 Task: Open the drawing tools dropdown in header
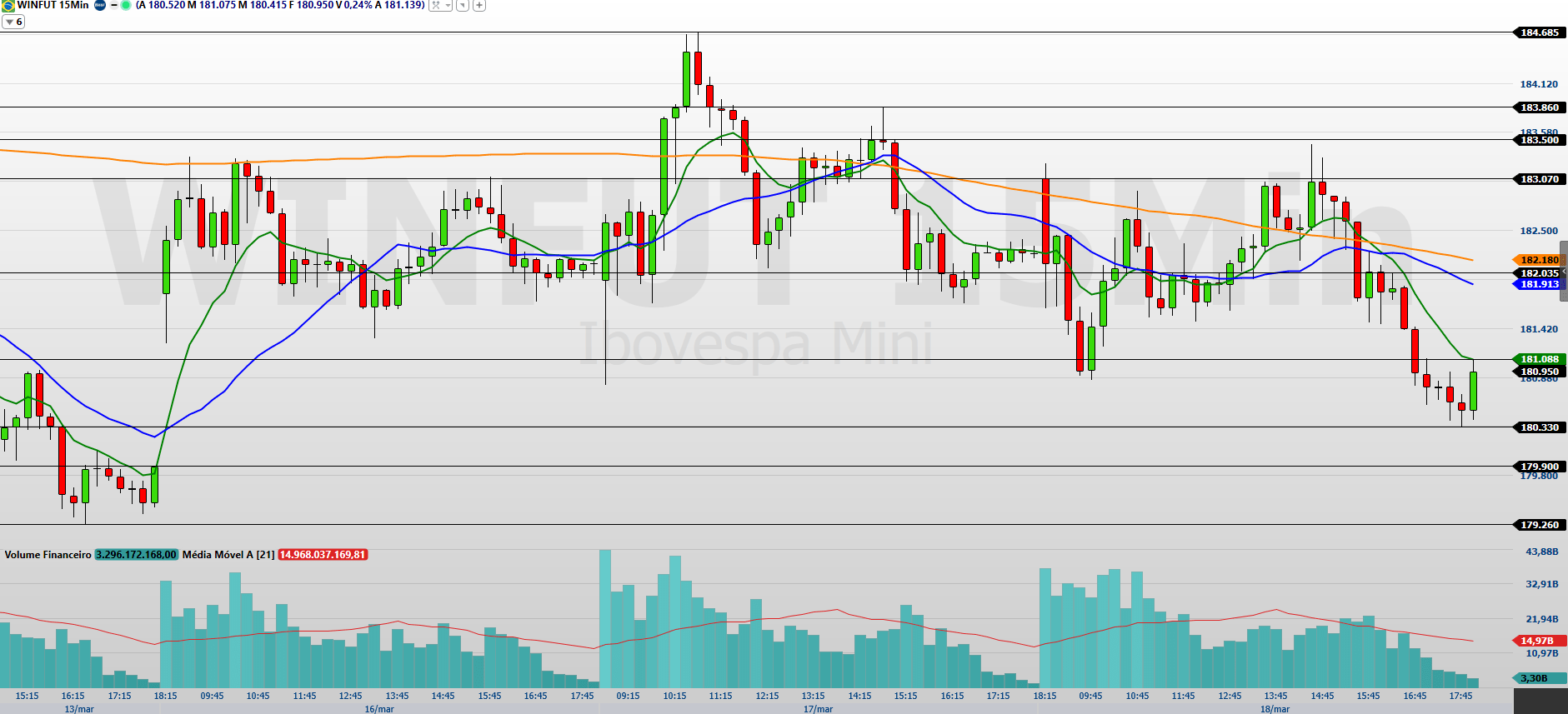440,5
